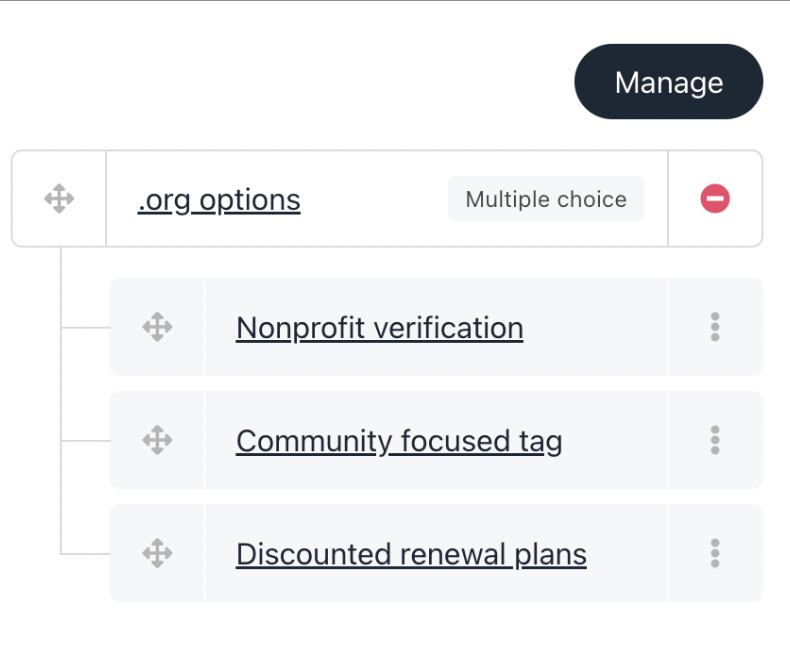Click the Community focused tag move handle
This screenshot has height=652, width=790.
coord(157,440)
